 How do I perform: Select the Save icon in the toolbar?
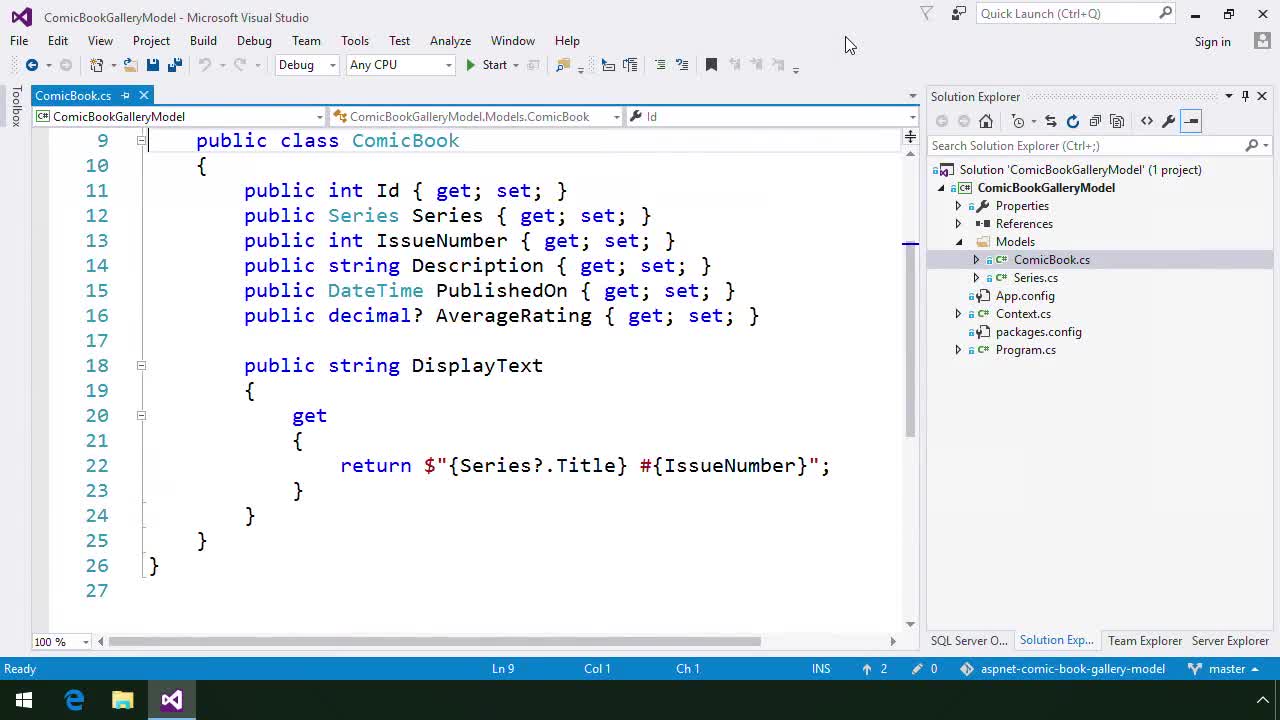(153, 65)
